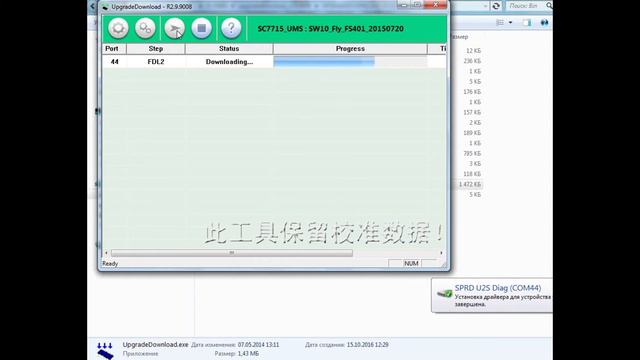Click the UpgradeDownload title bar icon
640x360 pixels.
click(105, 7)
